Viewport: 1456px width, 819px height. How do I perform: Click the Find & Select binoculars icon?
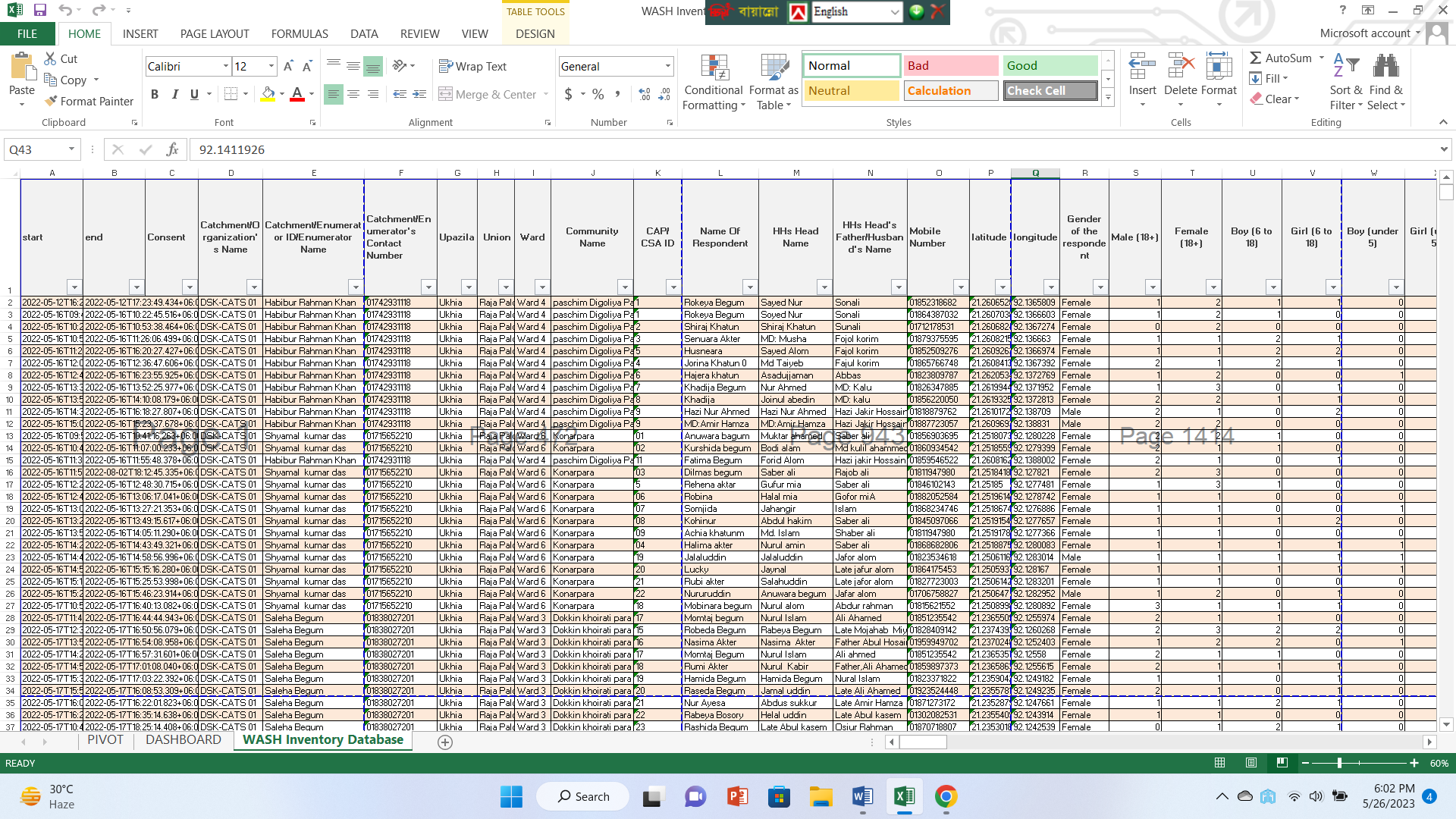click(x=1385, y=67)
